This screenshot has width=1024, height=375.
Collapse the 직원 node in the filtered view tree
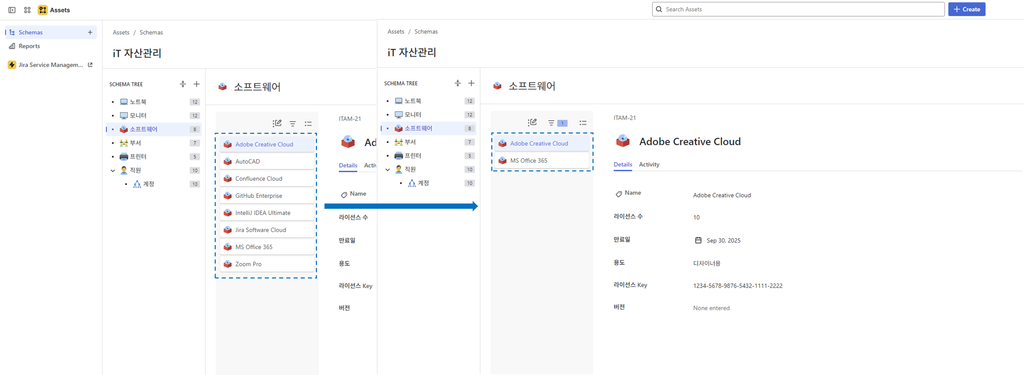(388, 169)
